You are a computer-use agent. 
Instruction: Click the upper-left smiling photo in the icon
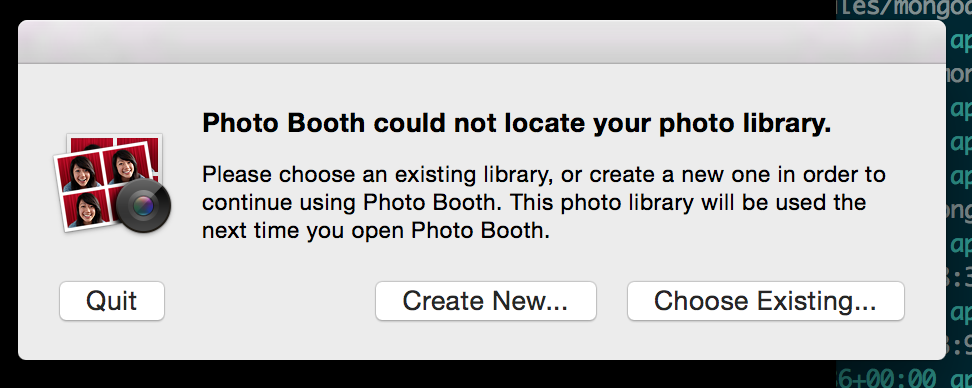[78, 172]
